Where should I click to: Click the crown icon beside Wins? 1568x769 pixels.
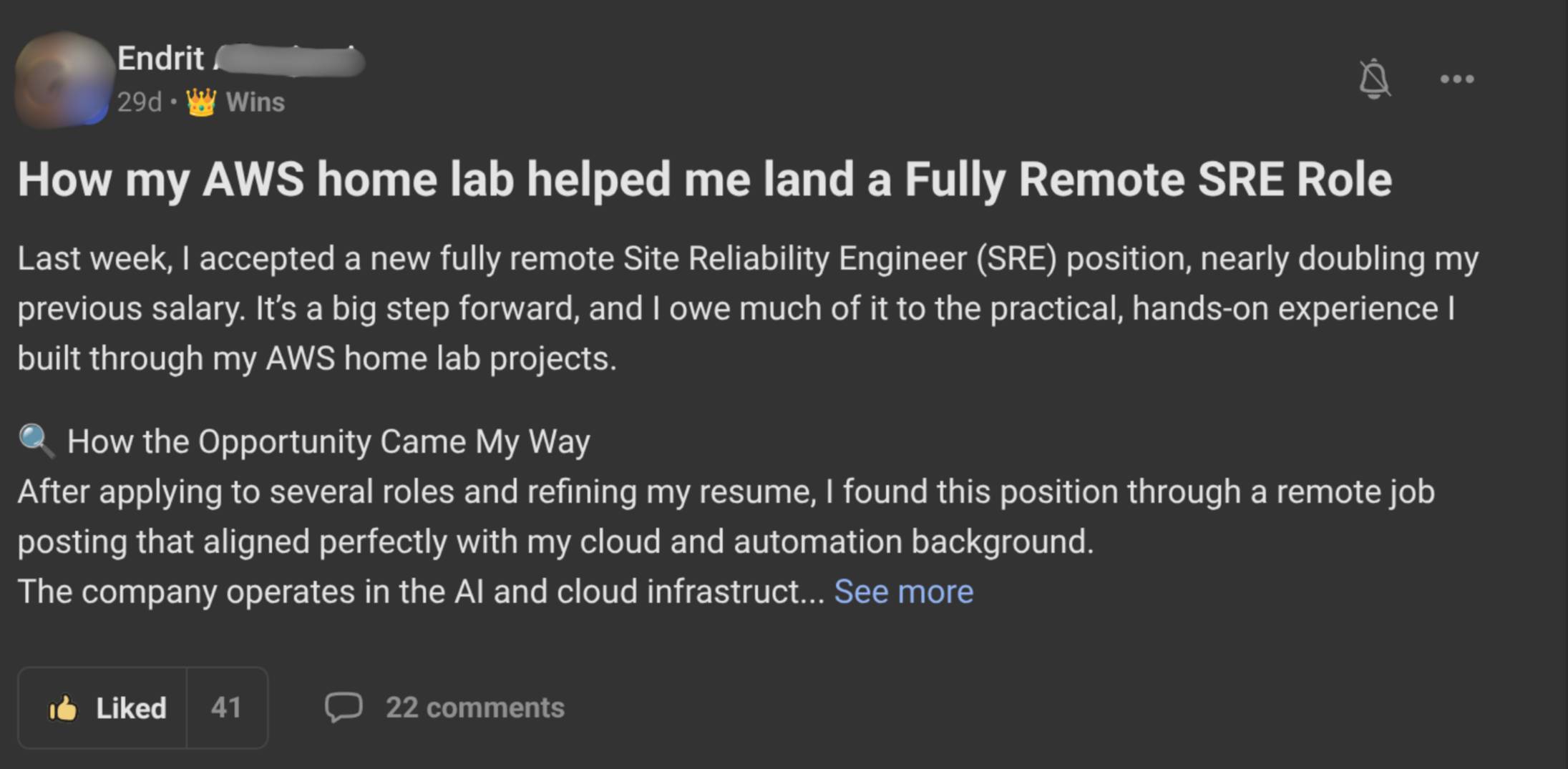tap(201, 102)
